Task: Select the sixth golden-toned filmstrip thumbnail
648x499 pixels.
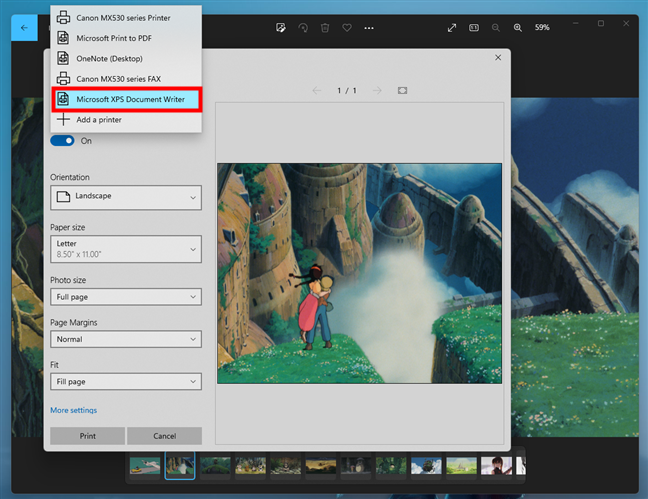Action: pos(321,466)
